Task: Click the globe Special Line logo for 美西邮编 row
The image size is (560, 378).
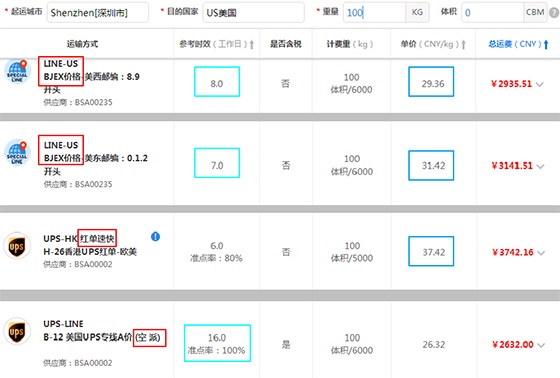Action: pyautogui.click(x=17, y=71)
